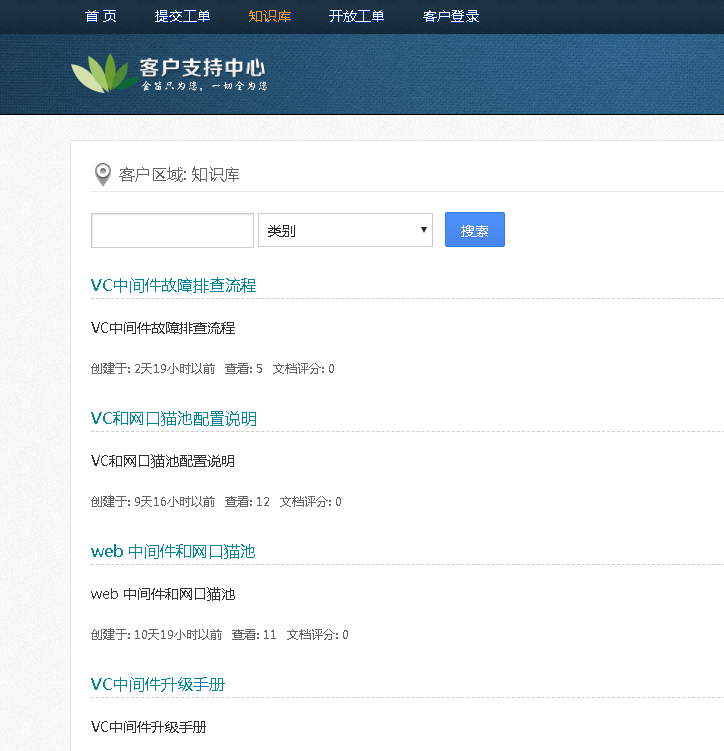Open the VC中间件故障排查流程 article link

point(173,285)
